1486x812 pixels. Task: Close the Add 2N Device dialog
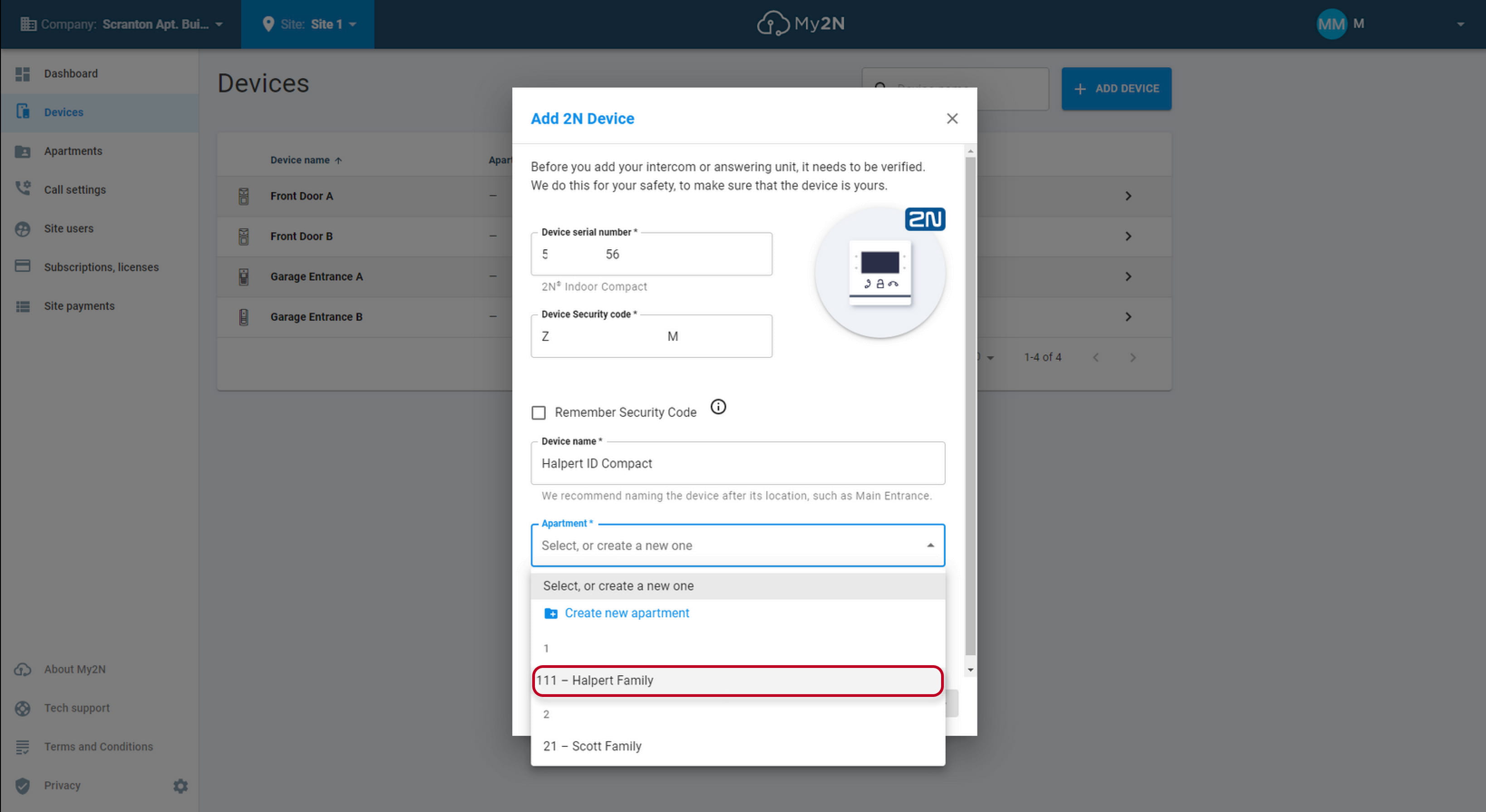(x=952, y=118)
